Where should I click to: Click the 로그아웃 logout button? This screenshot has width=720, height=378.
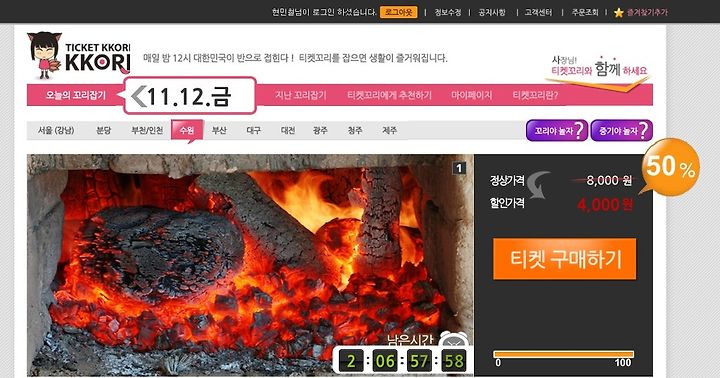[399, 12]
